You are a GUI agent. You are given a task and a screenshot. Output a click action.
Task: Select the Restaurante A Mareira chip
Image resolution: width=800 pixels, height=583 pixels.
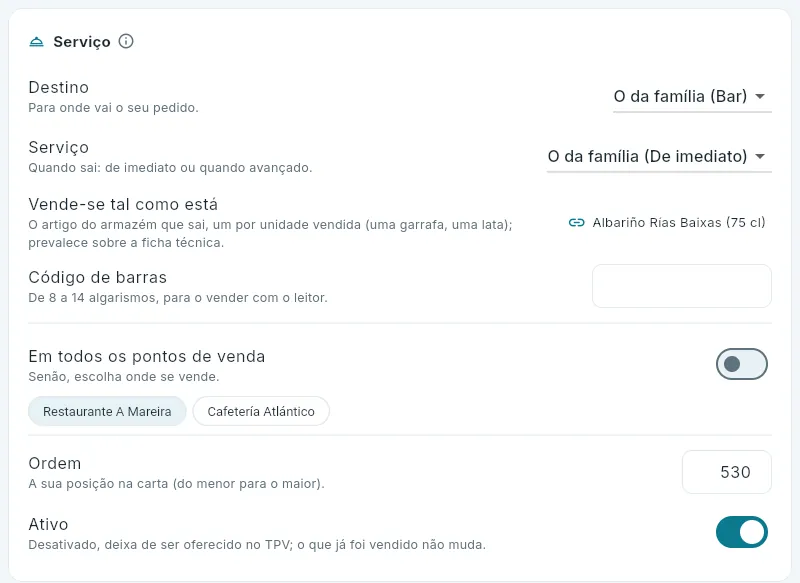107,411
